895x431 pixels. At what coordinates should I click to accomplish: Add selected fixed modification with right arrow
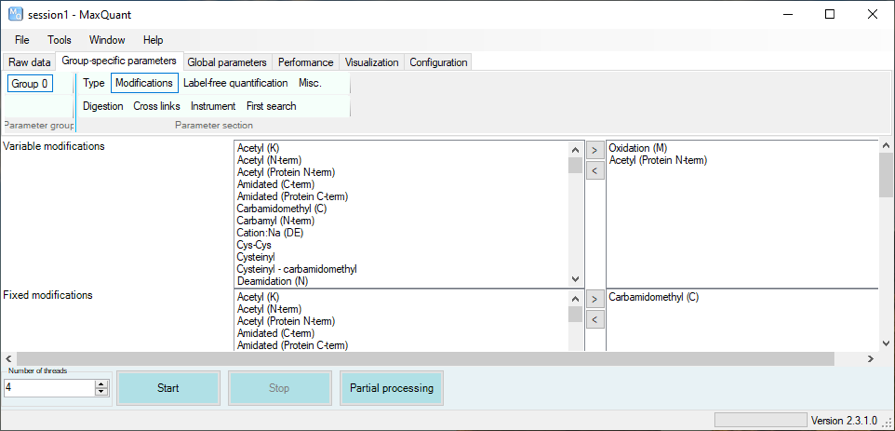pyautogui.click(x=594, y=299)
